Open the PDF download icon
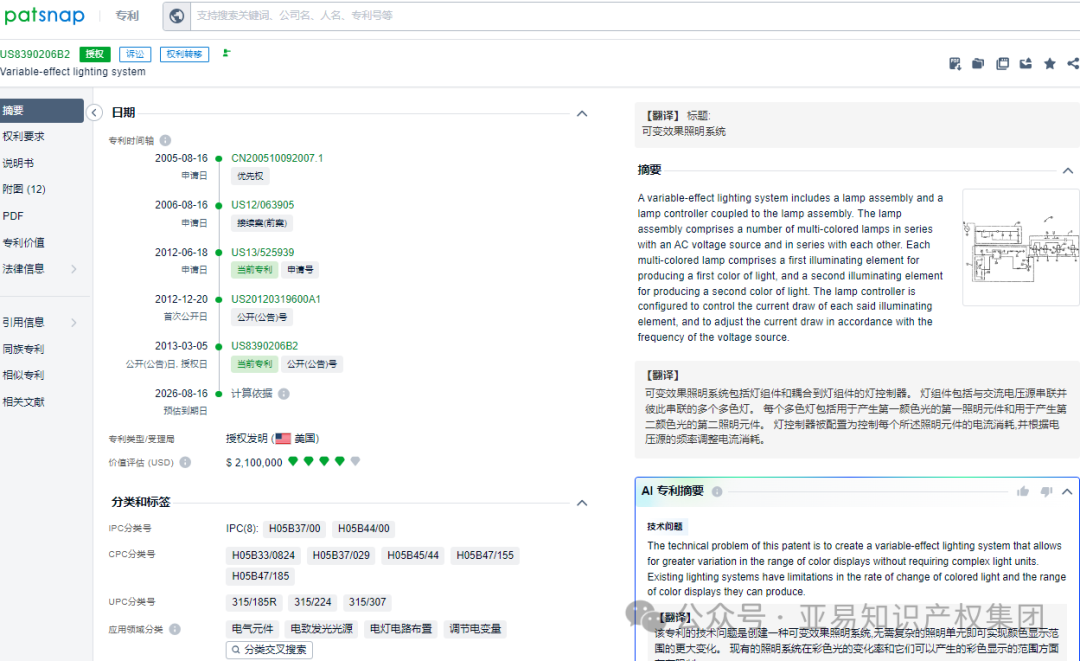1080x661 pixels. click(x=955, y=63)
